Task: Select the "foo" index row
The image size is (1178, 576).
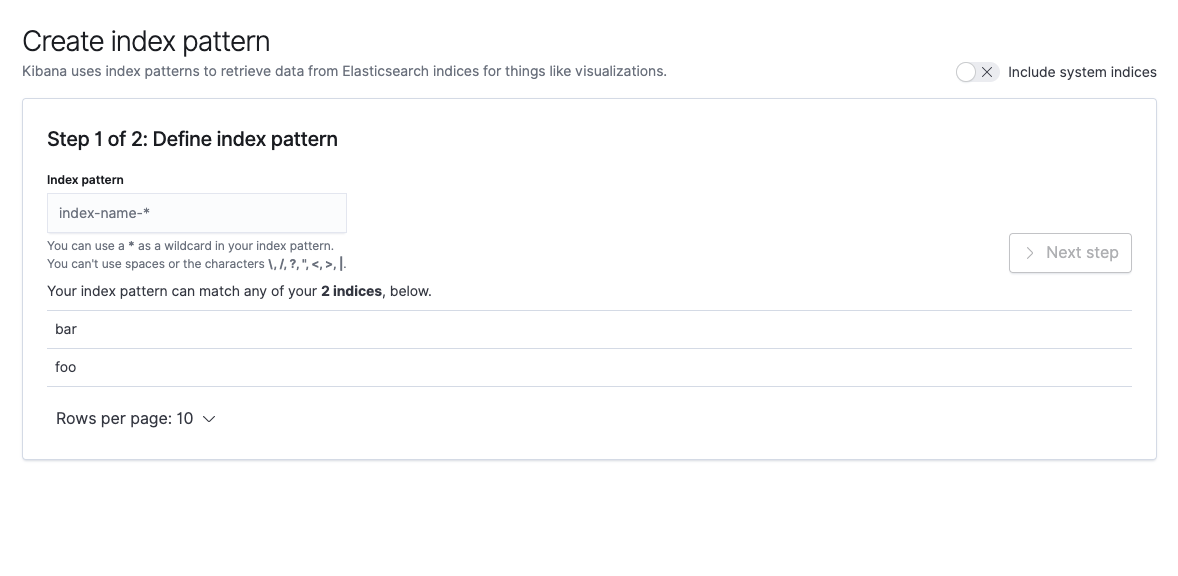Action: pyautogui.click(x=589, y=368)
